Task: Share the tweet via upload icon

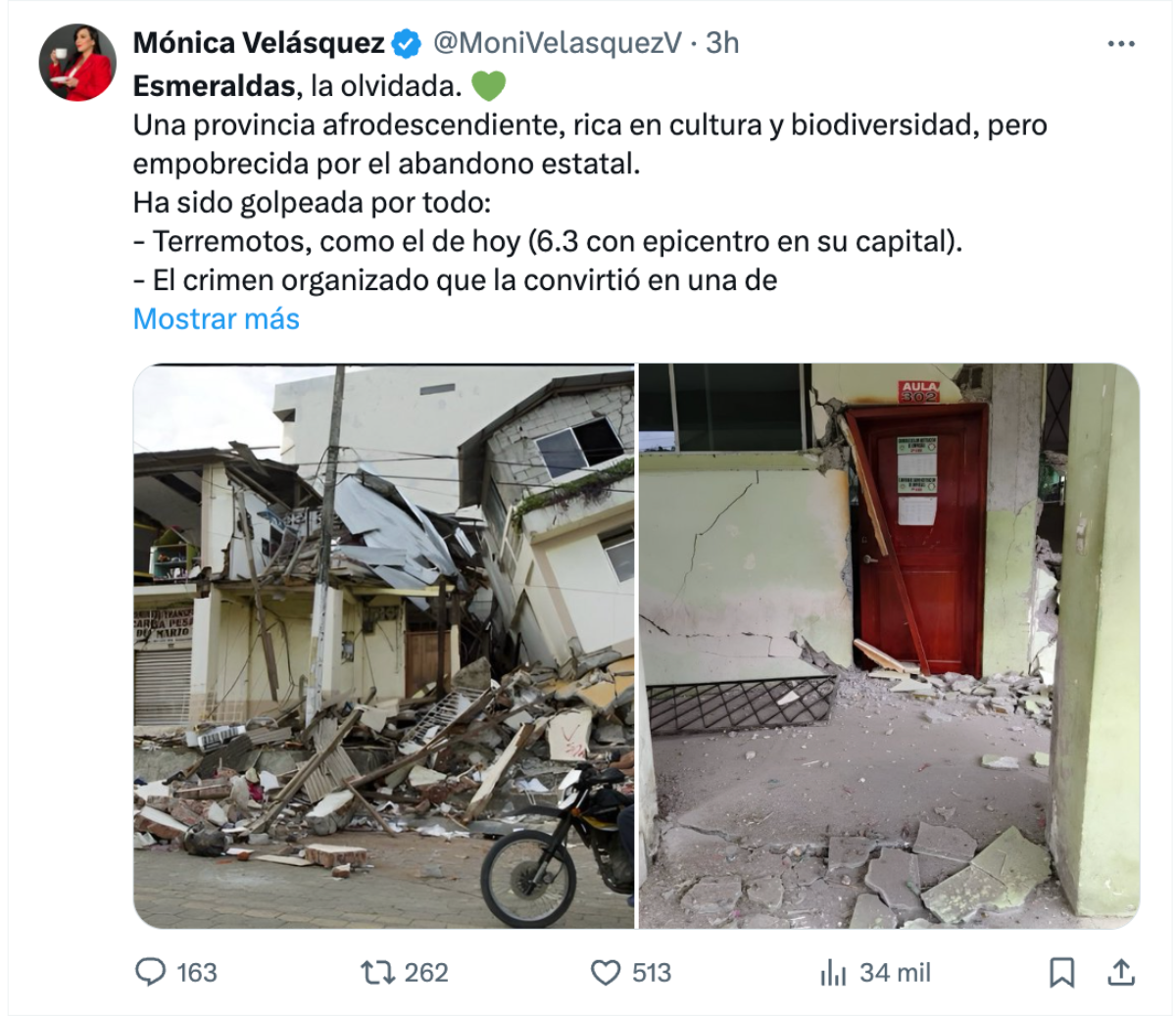Action: tap(1121, 972)
